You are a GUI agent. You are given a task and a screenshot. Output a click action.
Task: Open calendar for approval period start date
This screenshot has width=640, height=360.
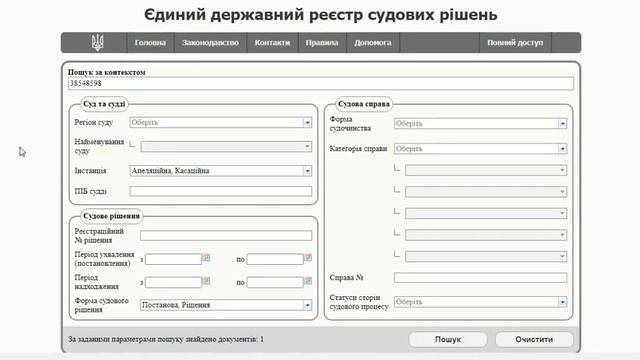point(207,258)
